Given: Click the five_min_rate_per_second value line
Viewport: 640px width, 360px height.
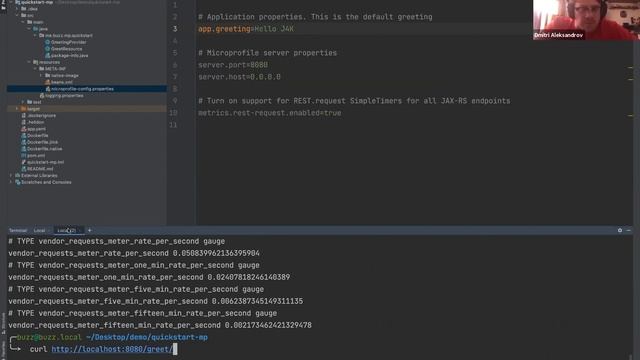Looking at the screenshot, I should 156,301.
